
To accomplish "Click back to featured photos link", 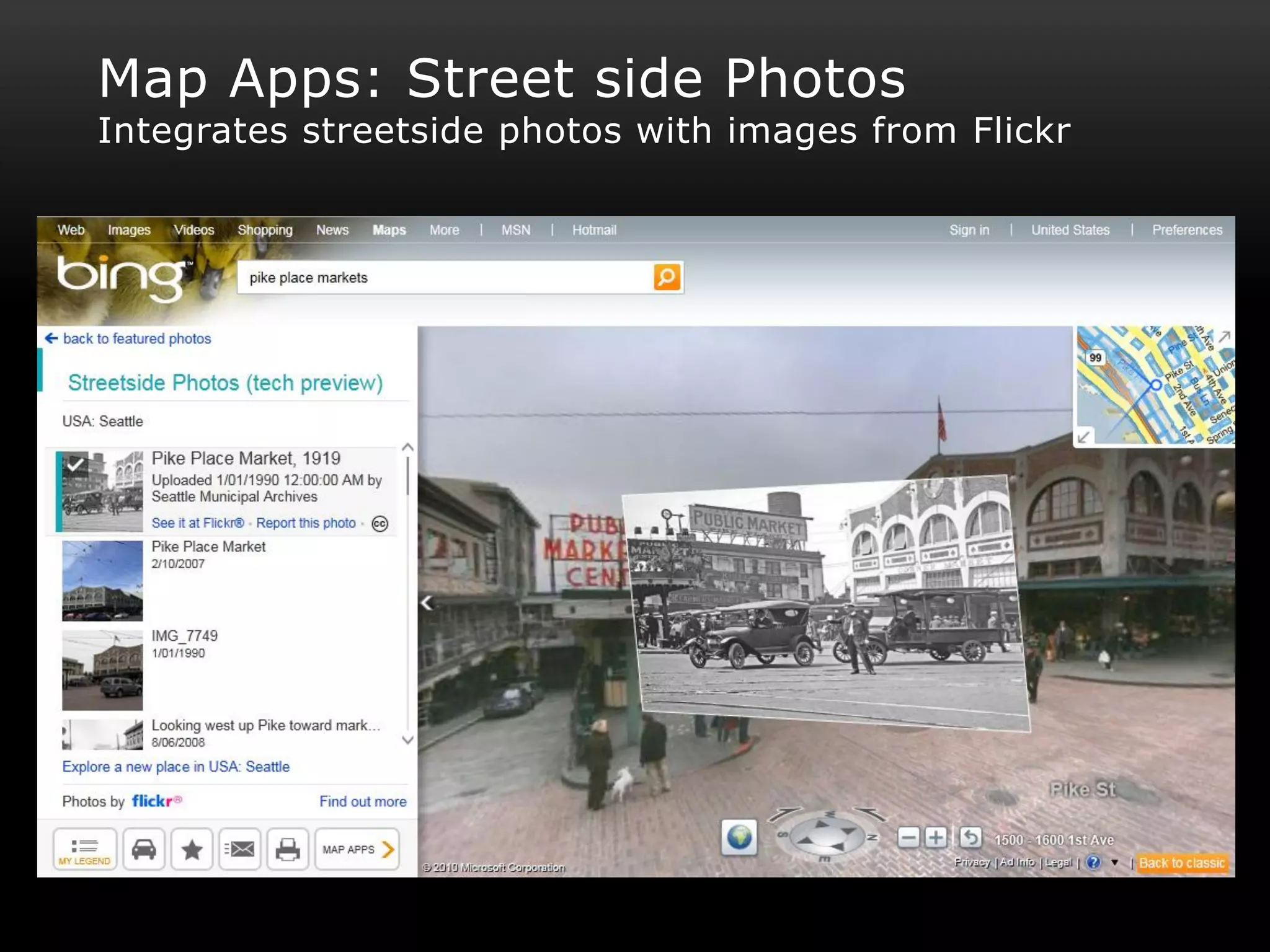I will coord(137,338).
